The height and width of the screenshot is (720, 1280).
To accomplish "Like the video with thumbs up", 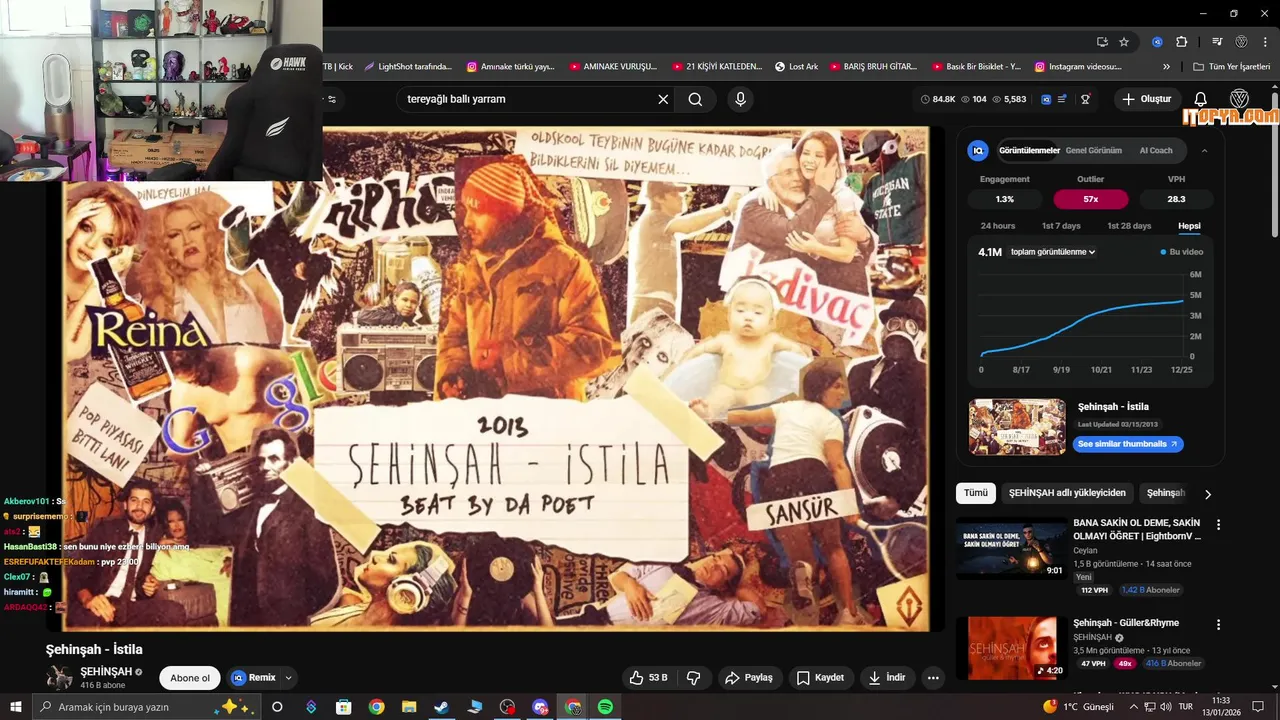I will click(x=648, y=678).
